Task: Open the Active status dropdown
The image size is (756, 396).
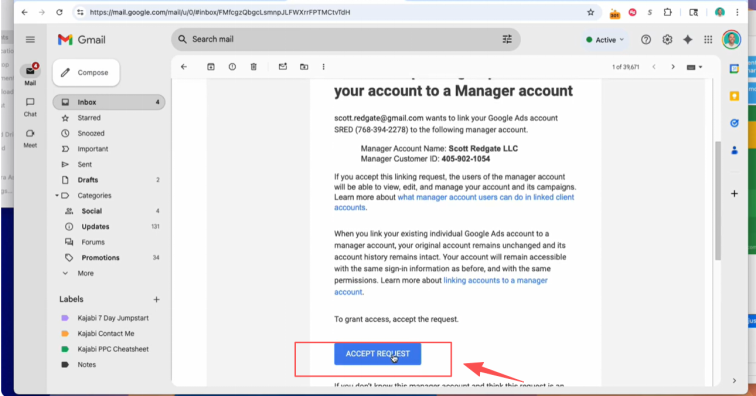Action: (605, 40)
